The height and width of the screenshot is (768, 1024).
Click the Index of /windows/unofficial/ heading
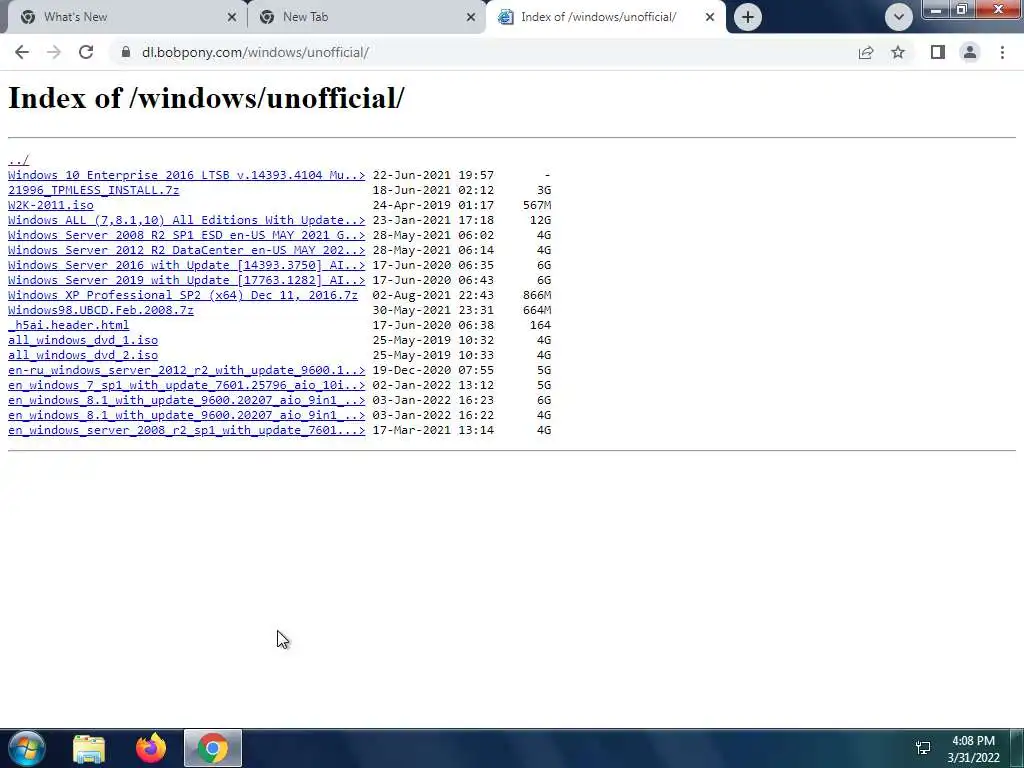(x=206, y=99)
